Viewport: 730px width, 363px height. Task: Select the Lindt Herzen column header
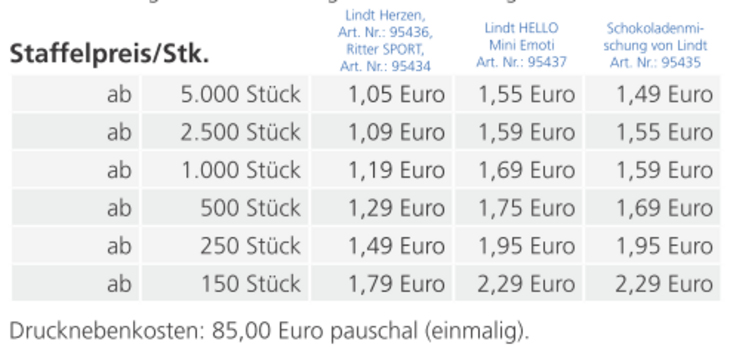click(x=385, y=41)
